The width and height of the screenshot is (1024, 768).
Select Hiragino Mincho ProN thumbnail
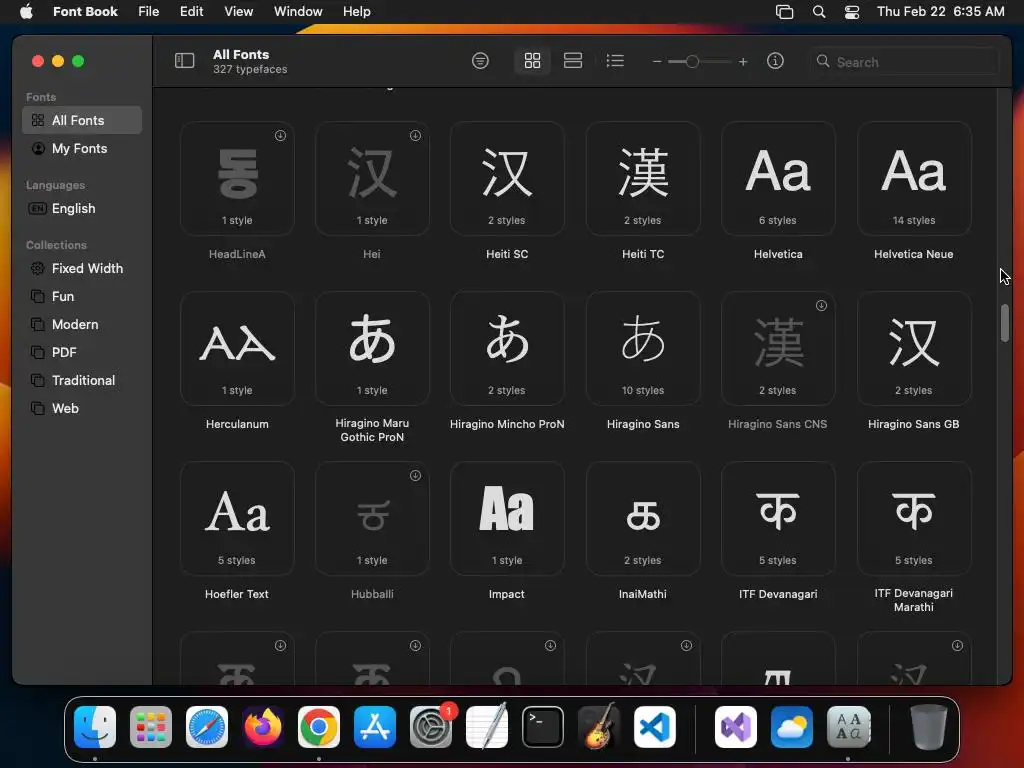coord(507,348)
